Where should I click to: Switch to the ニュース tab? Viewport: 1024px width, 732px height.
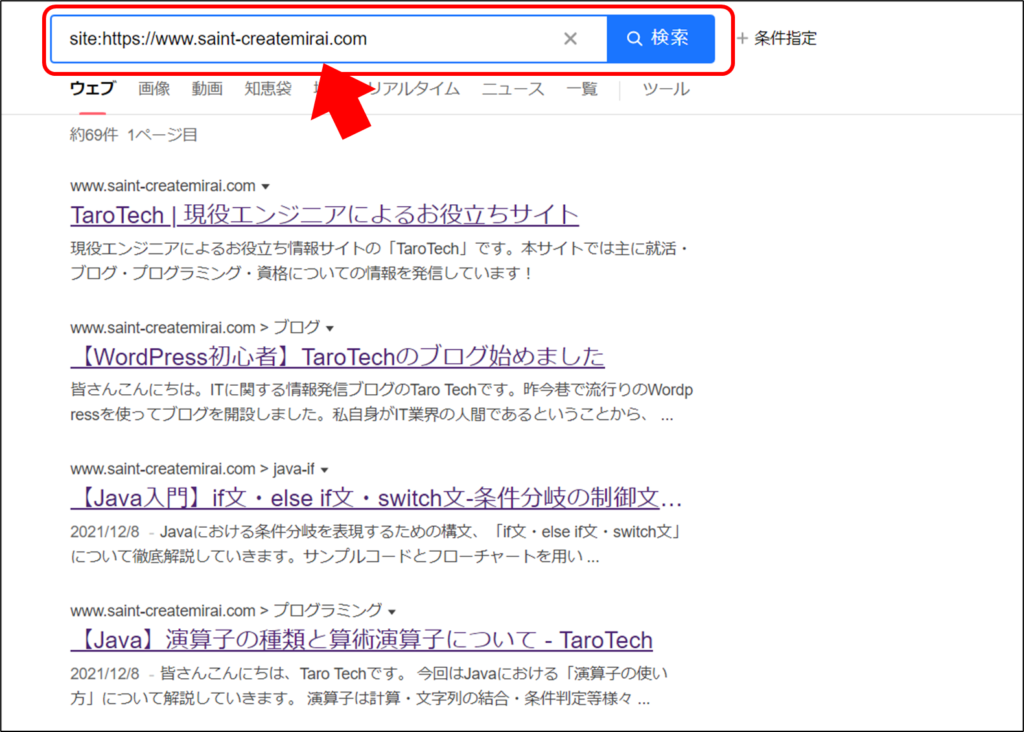coord(513,88)
